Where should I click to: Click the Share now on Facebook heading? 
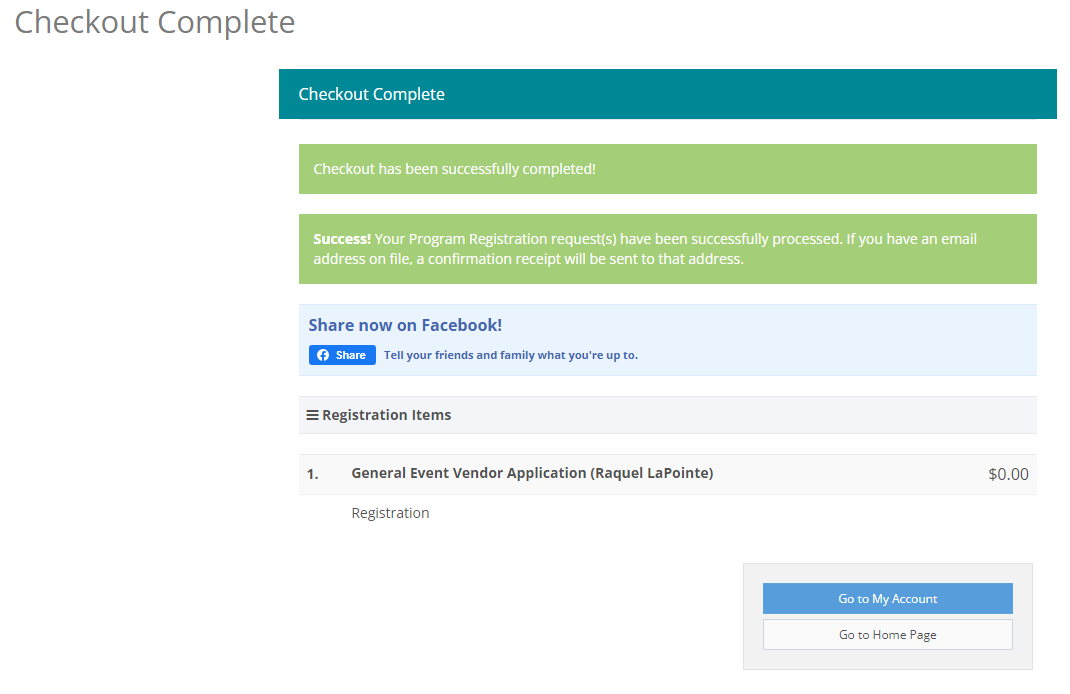405,325
